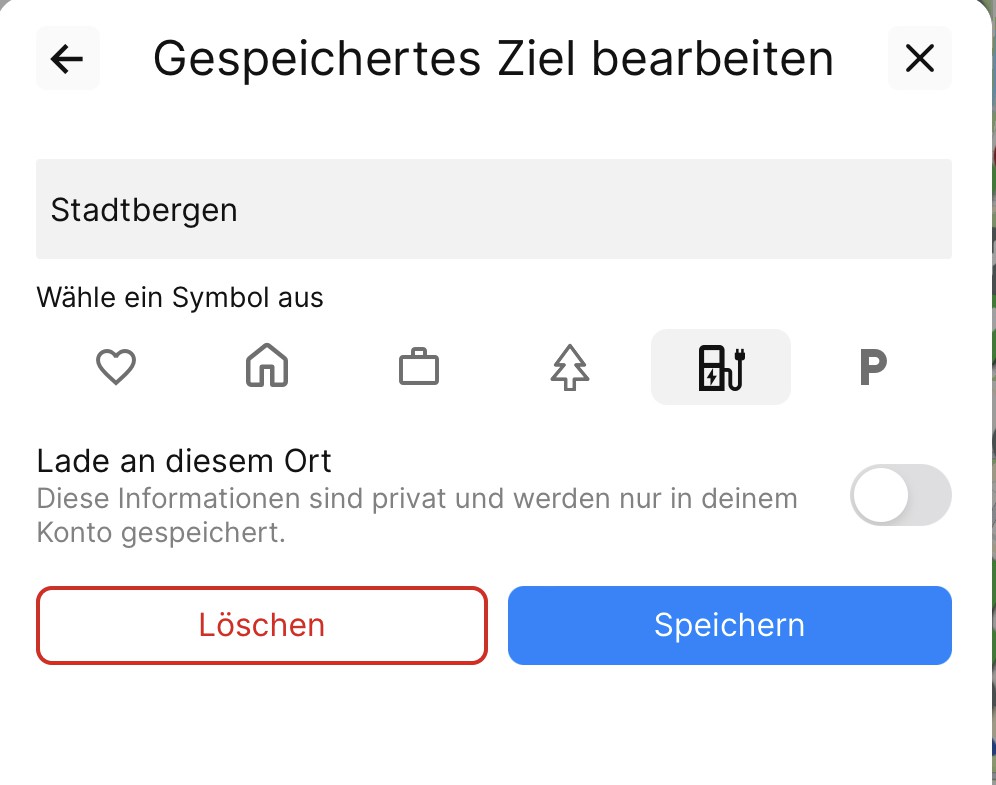Choose the heart symbol
The height and width of the screenshot is (785, 996).
pyautogui.click(x=116, y=367)
